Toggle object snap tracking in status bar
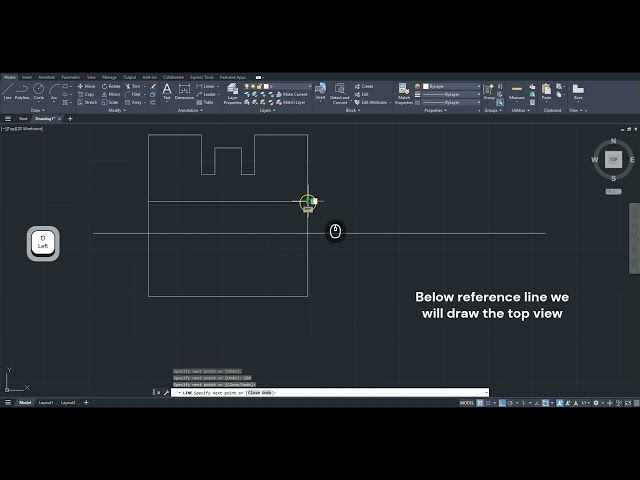This screenshot has height=480, width=640. coord(538,403)
